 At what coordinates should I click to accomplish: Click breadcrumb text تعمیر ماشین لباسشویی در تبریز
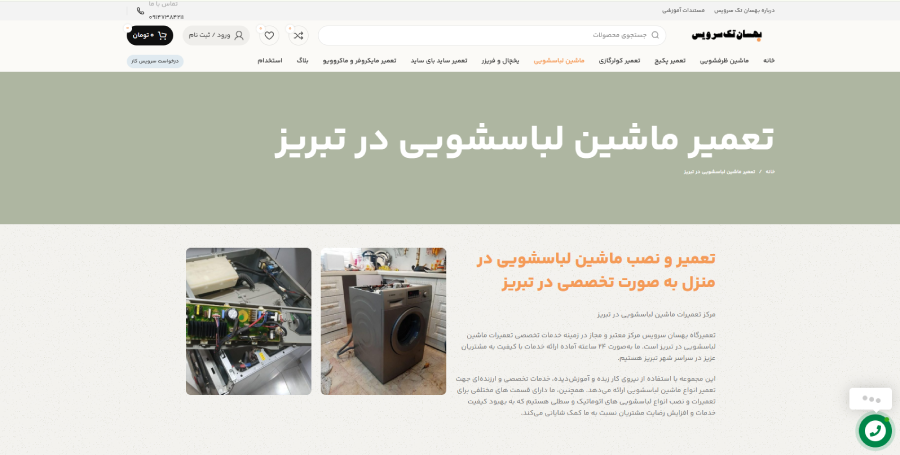pyautogui.click(x=719, y=172)
